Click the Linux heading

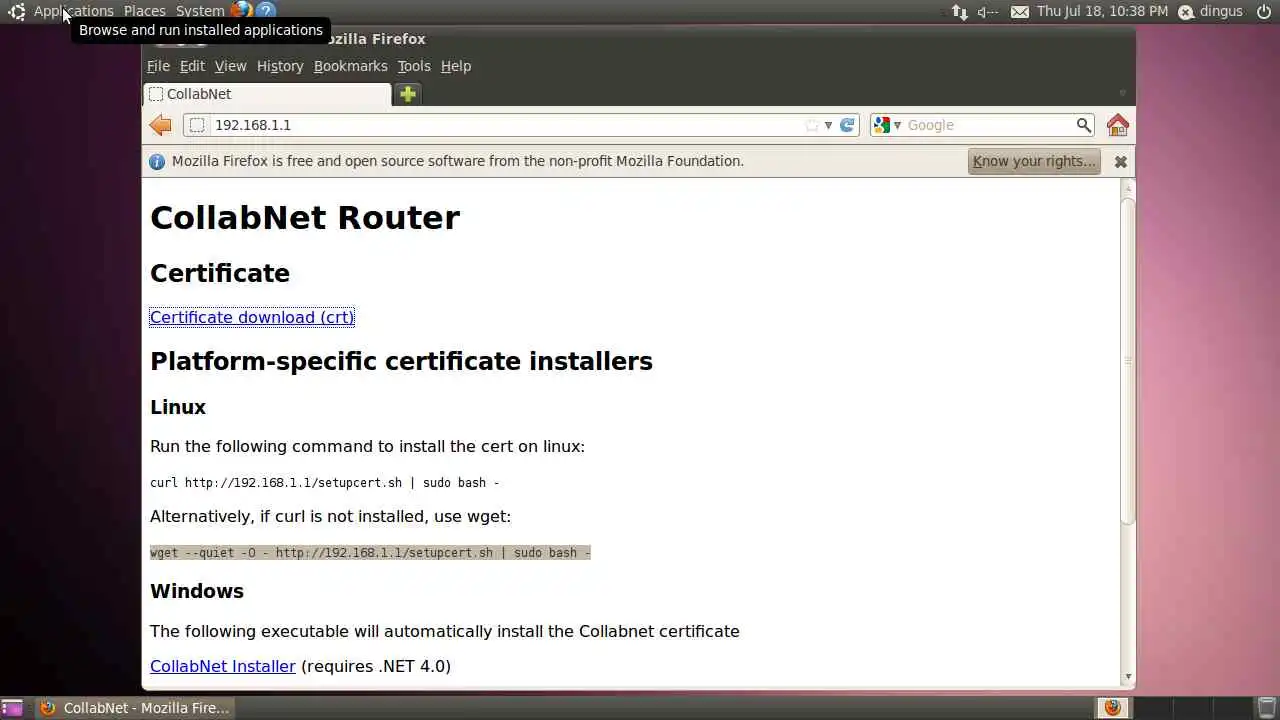pyautogui.click(x=178, y=407)
